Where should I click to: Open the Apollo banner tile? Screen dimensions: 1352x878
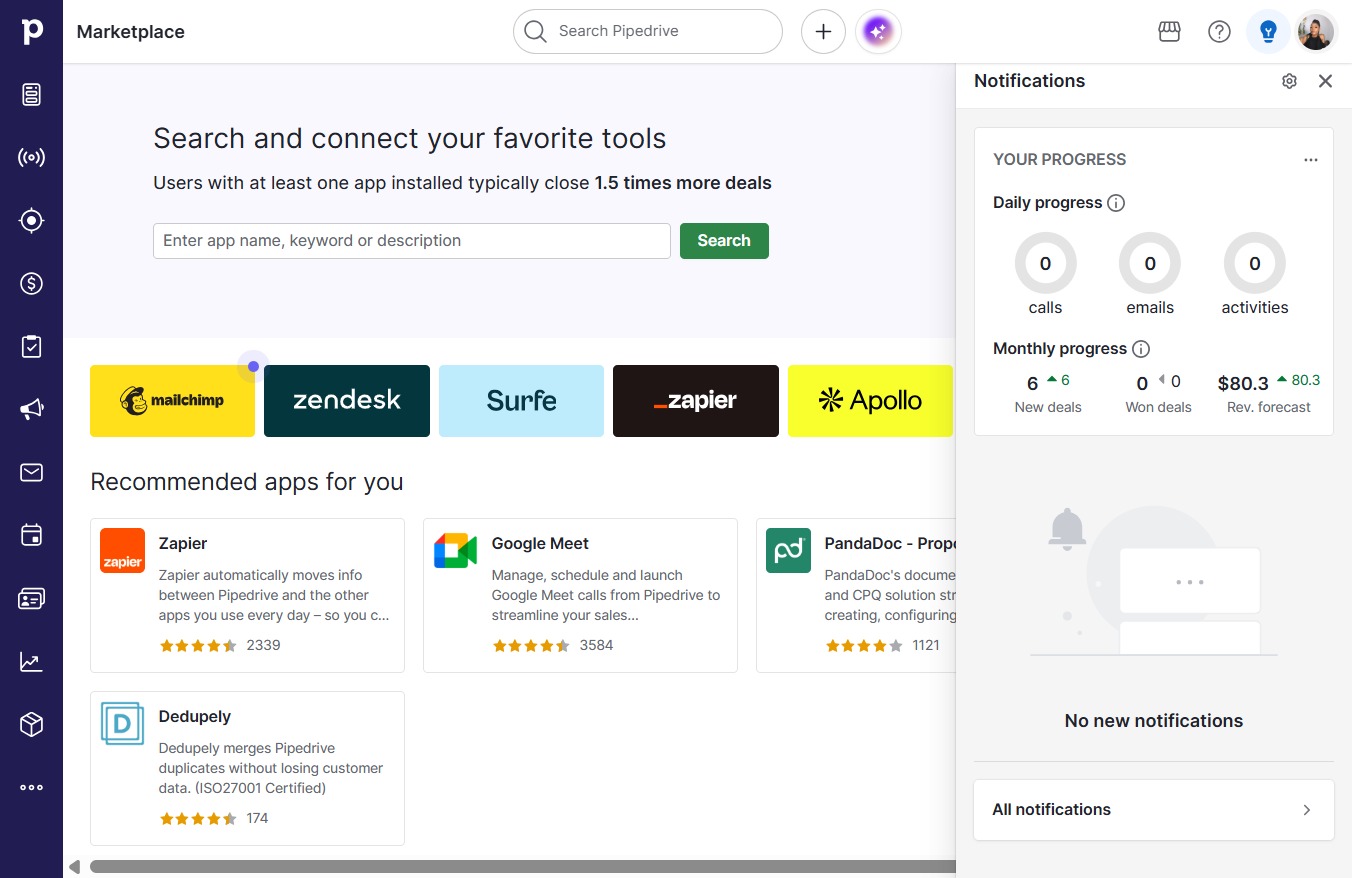(x=870, y=401)
